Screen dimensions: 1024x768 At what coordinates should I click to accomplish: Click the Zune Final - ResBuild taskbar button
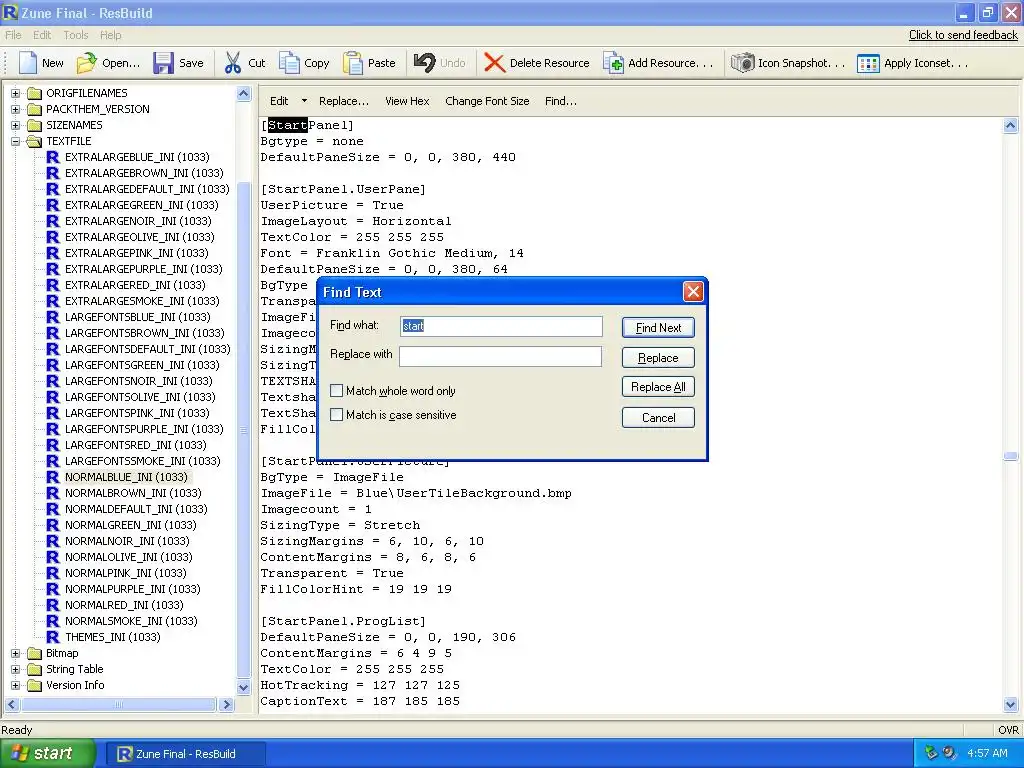tap(185, 754)
